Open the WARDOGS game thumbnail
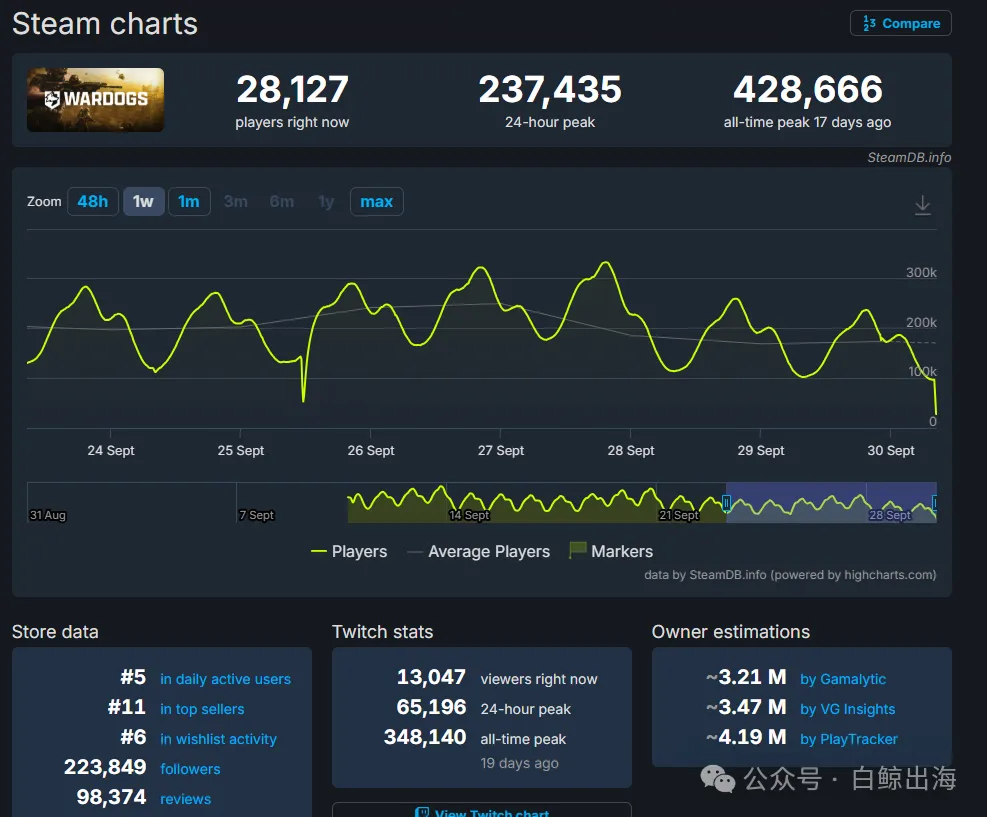The height and width of the screenshot is (817, 987). coord(96,99)
